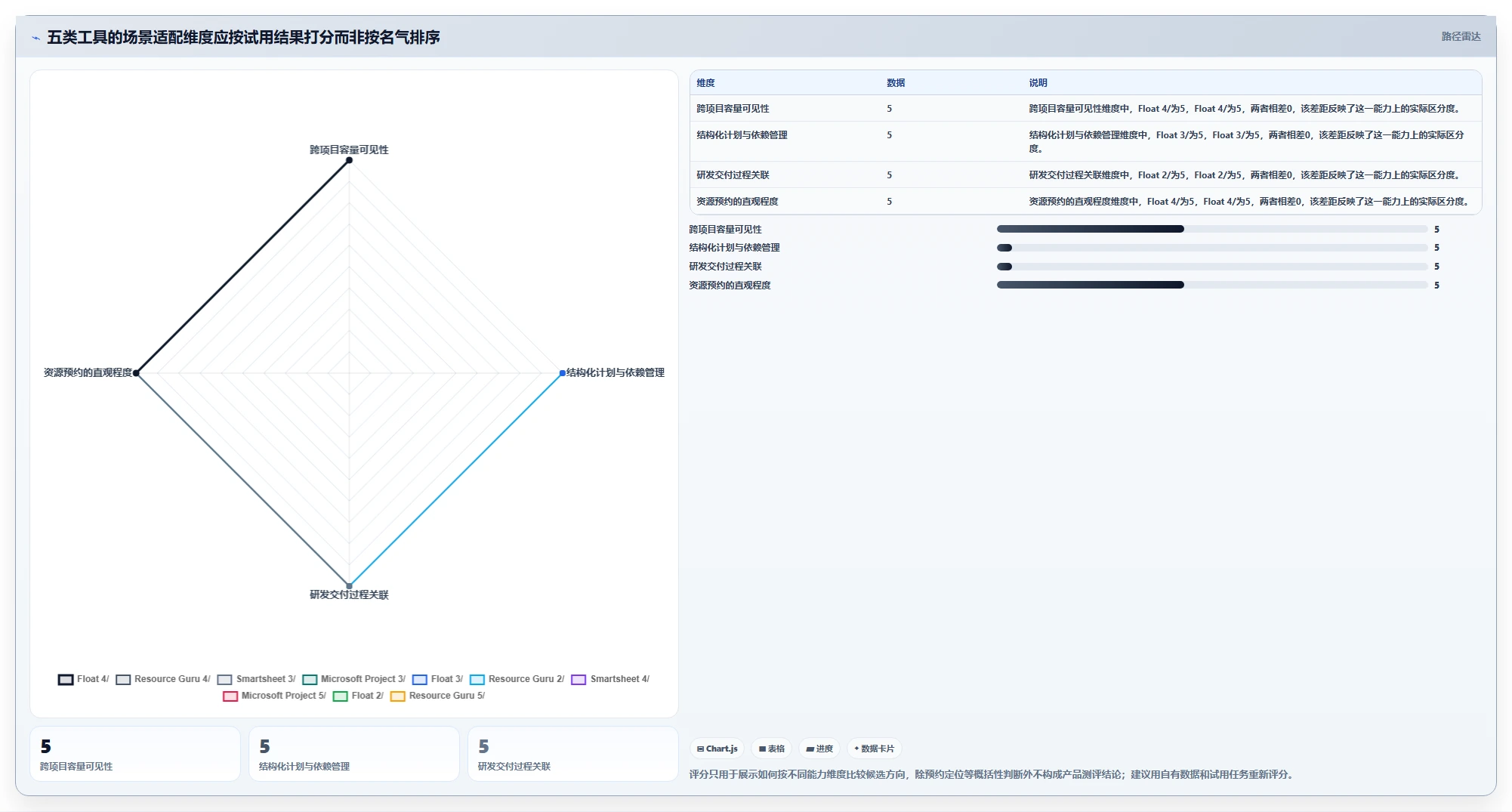Click the 跨项目容量可见性 progress bar
This screenshot has height=812, width=1512.
pyautogui.click(x=1211, y=229)
